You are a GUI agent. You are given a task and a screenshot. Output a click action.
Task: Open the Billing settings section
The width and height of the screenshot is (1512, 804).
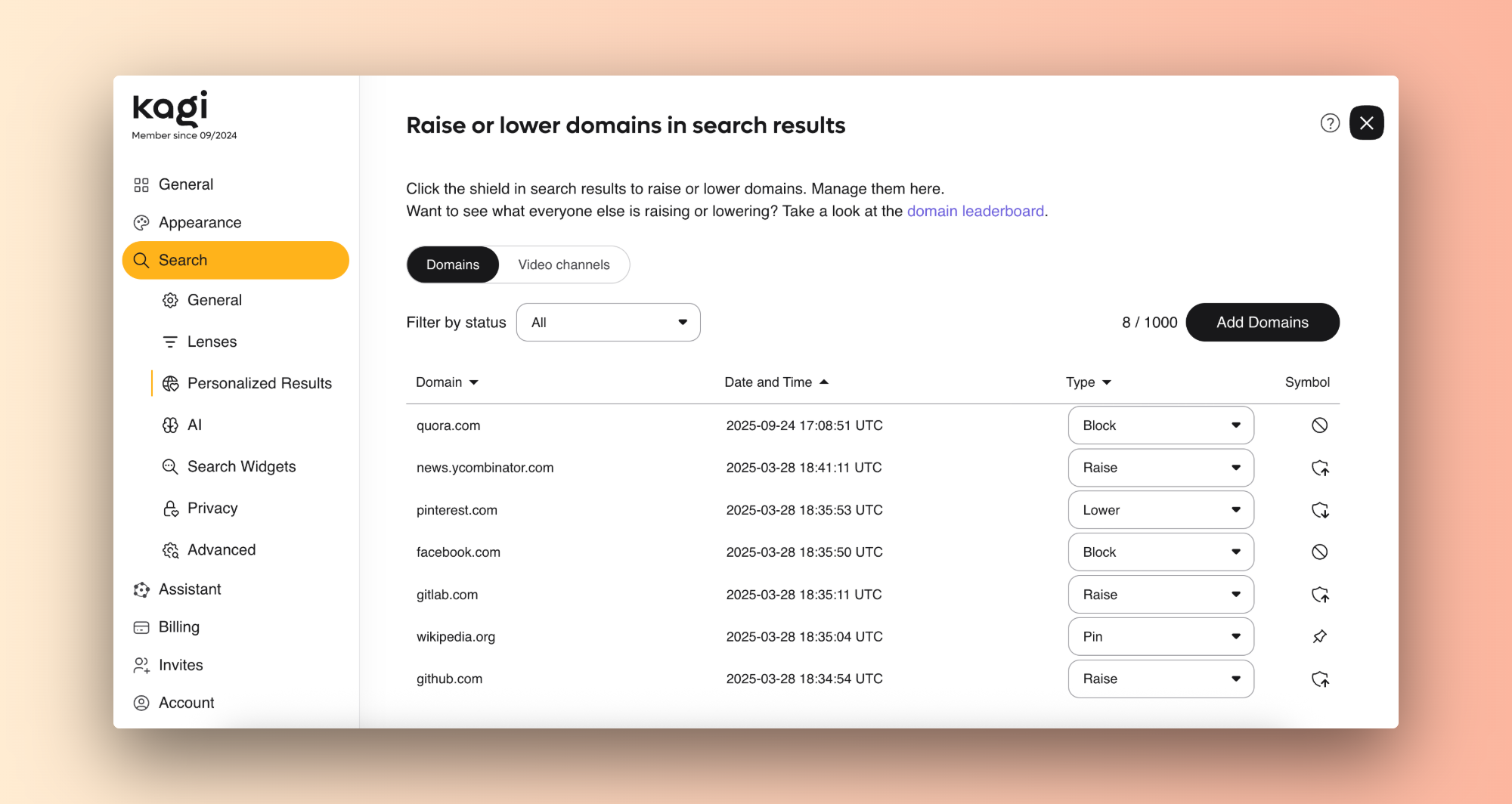178,626
